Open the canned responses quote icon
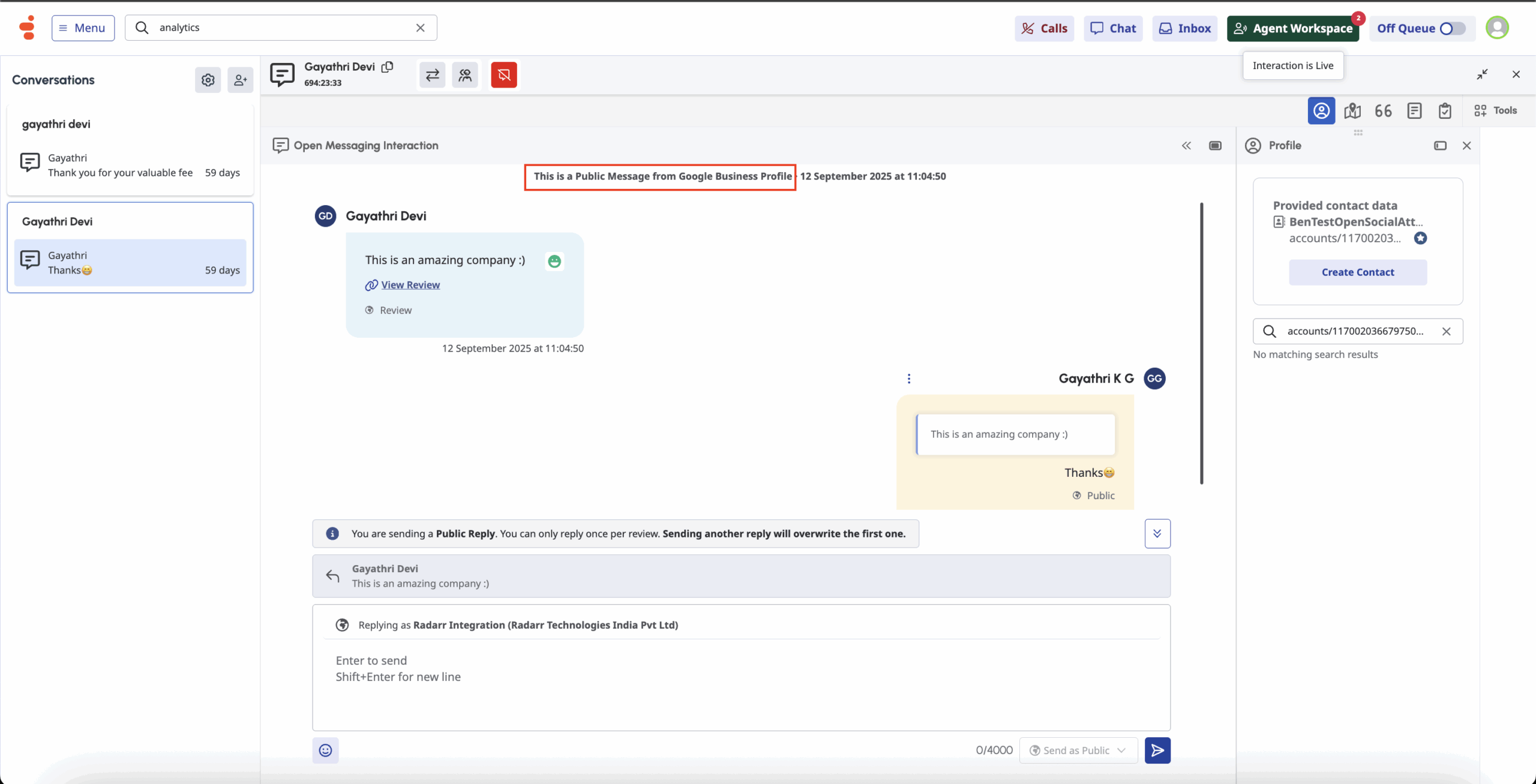 click(x=1383, y=111)
